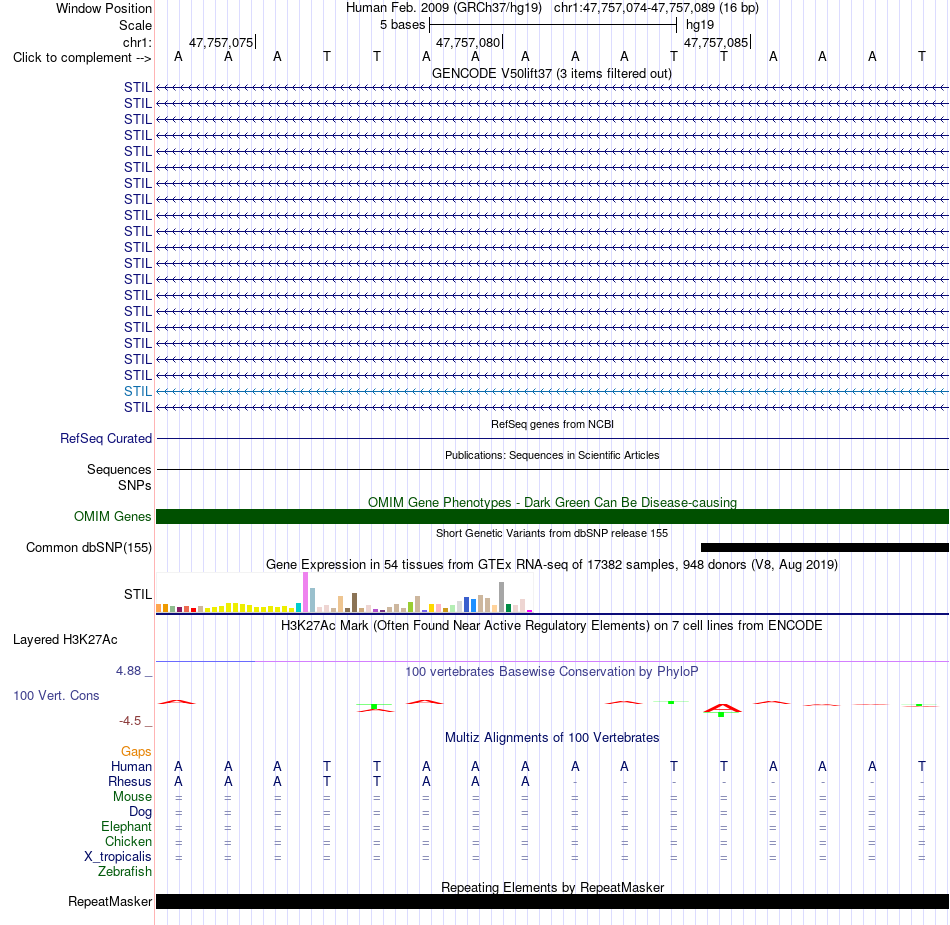Click the black RepeatMasker element bar
Screen dimensions: 950x925
point(552,901)
